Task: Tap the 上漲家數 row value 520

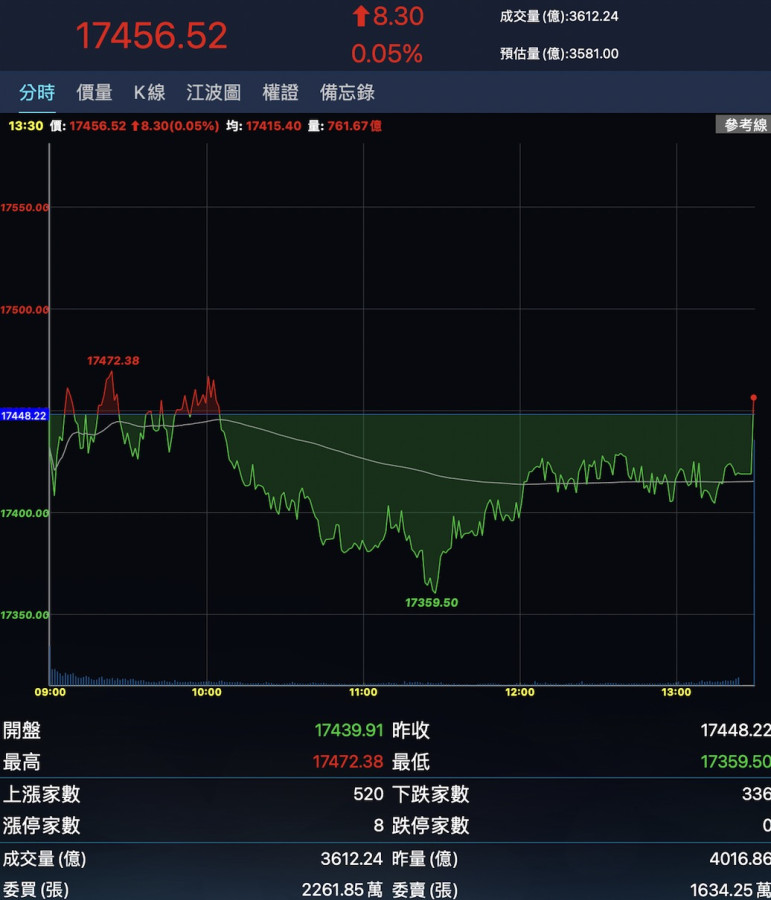Action: pos(367,794)
